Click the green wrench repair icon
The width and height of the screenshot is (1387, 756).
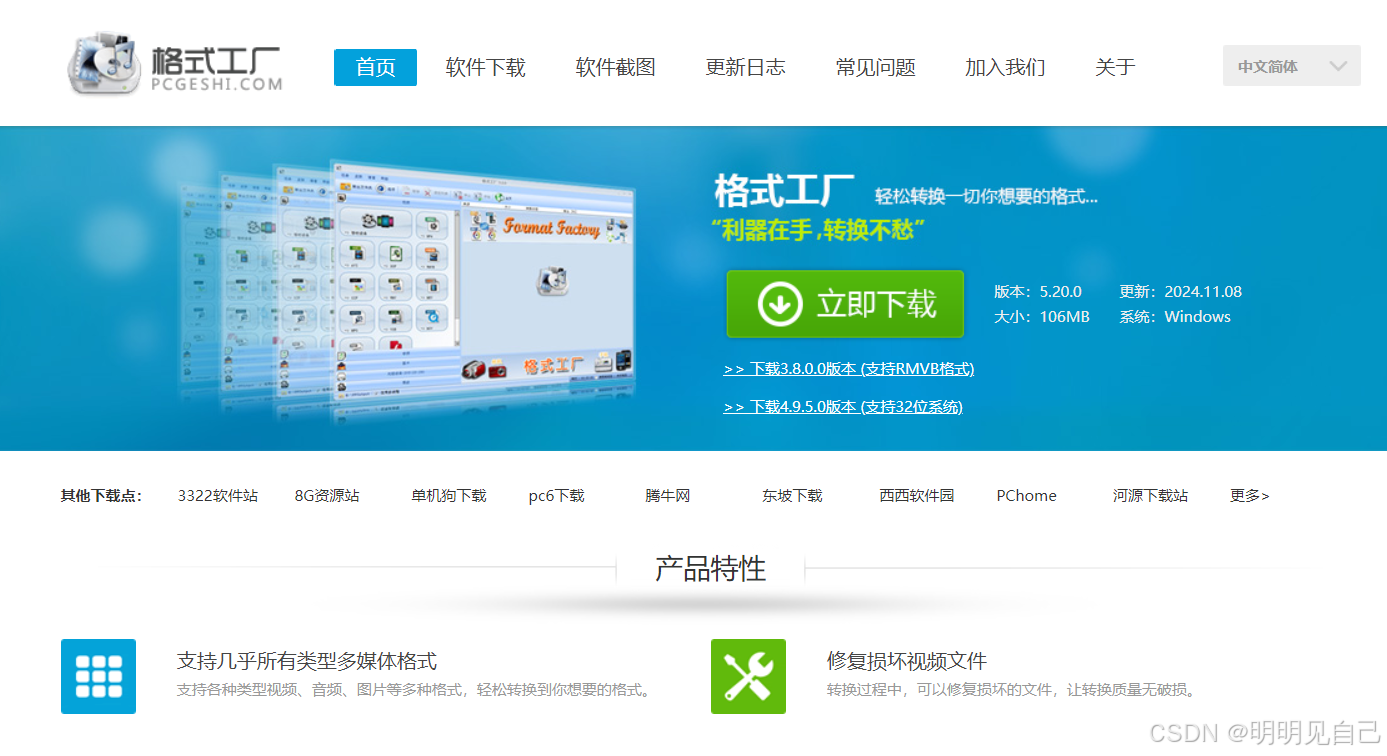coord(748,676)
